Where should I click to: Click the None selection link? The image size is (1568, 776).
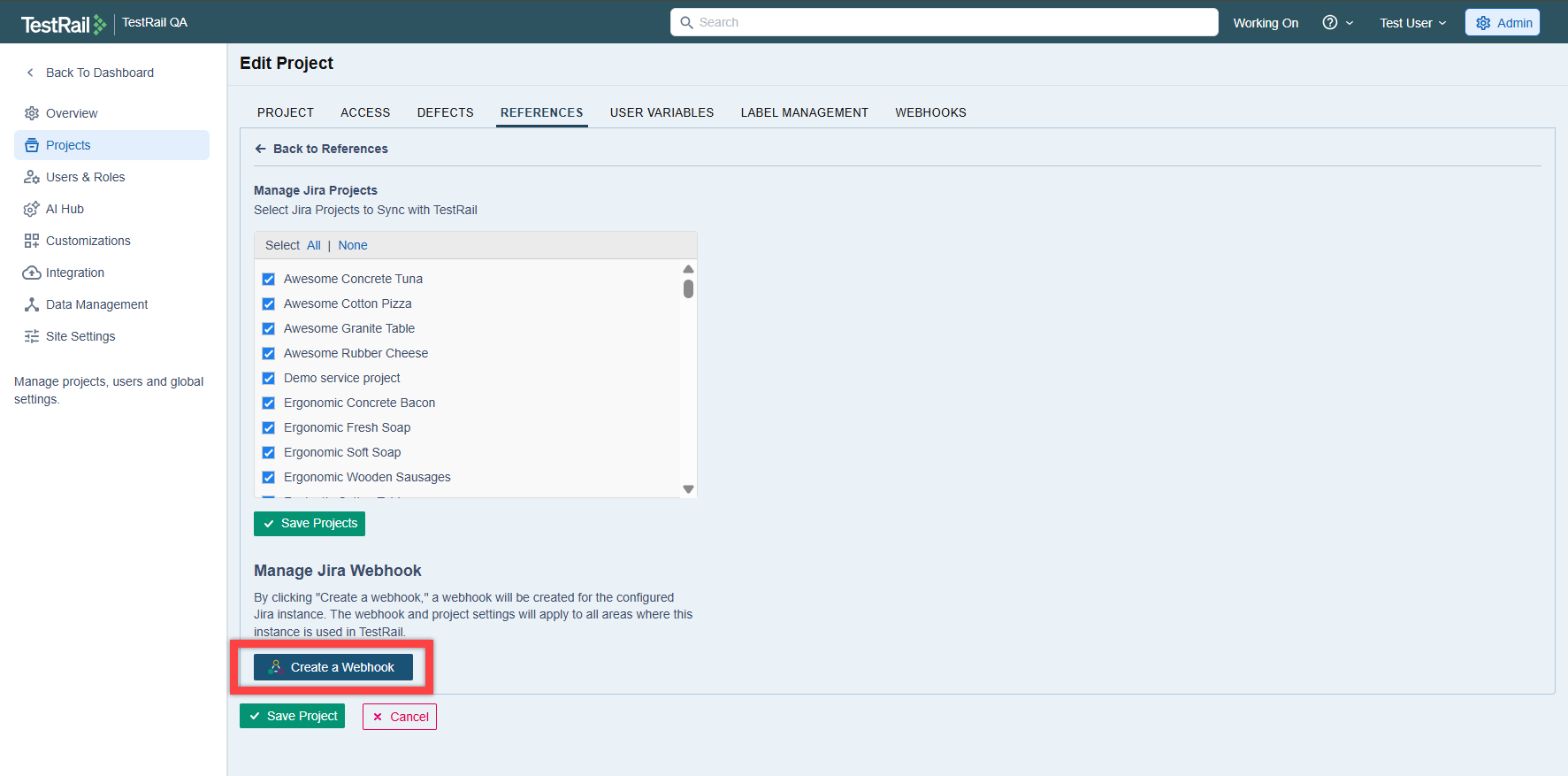pos(353,245)
